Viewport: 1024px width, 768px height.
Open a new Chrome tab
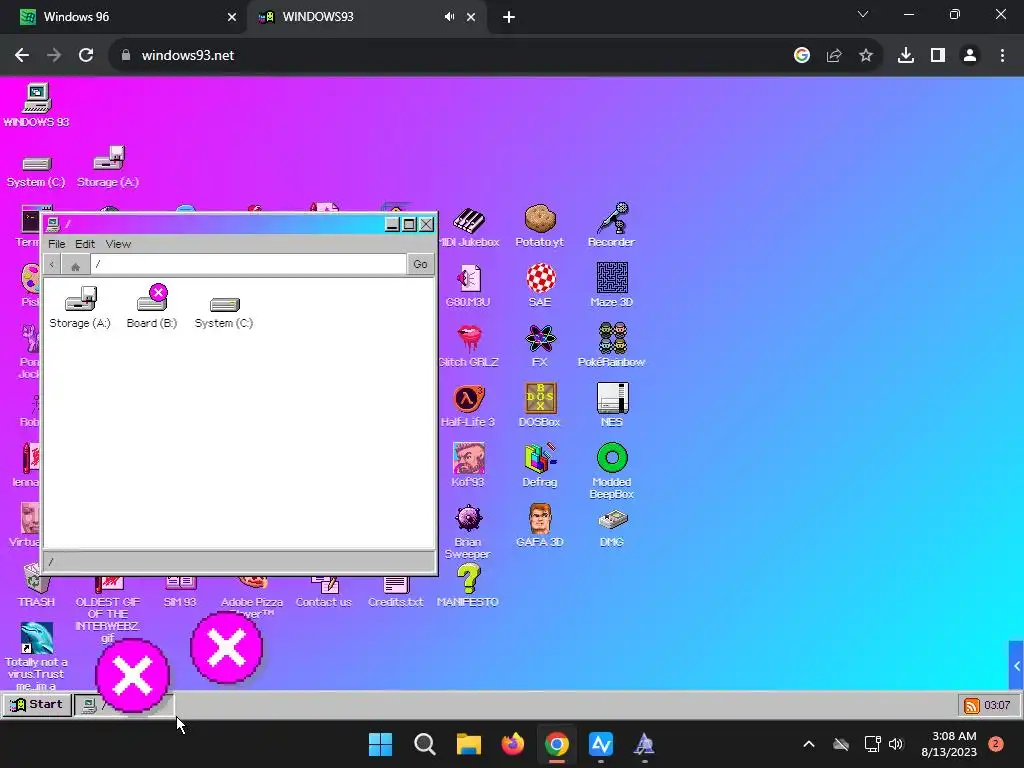tap(509, 17)
